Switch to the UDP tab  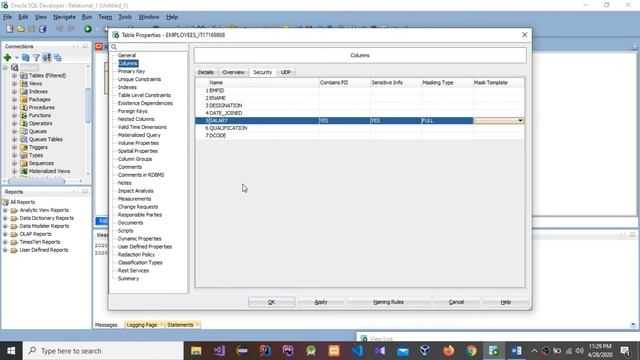[286, 72]
